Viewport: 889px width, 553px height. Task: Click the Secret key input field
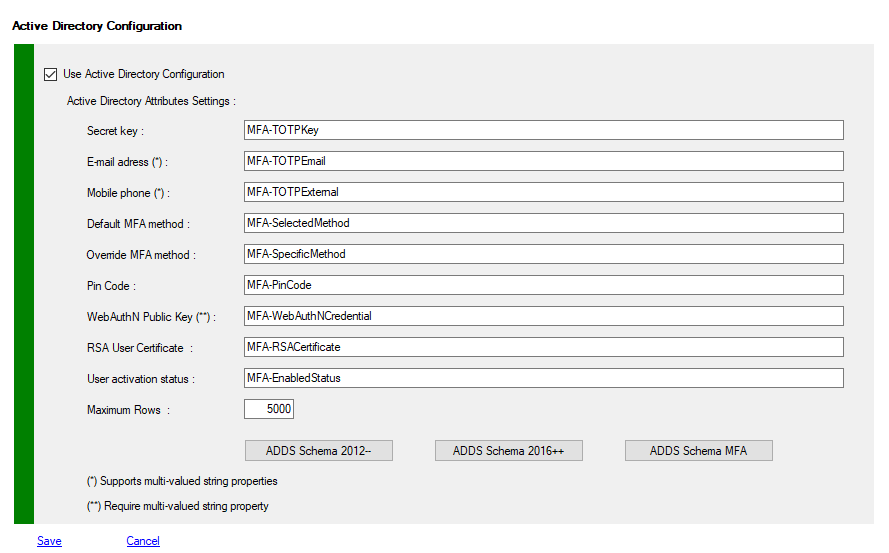[543, 130]
